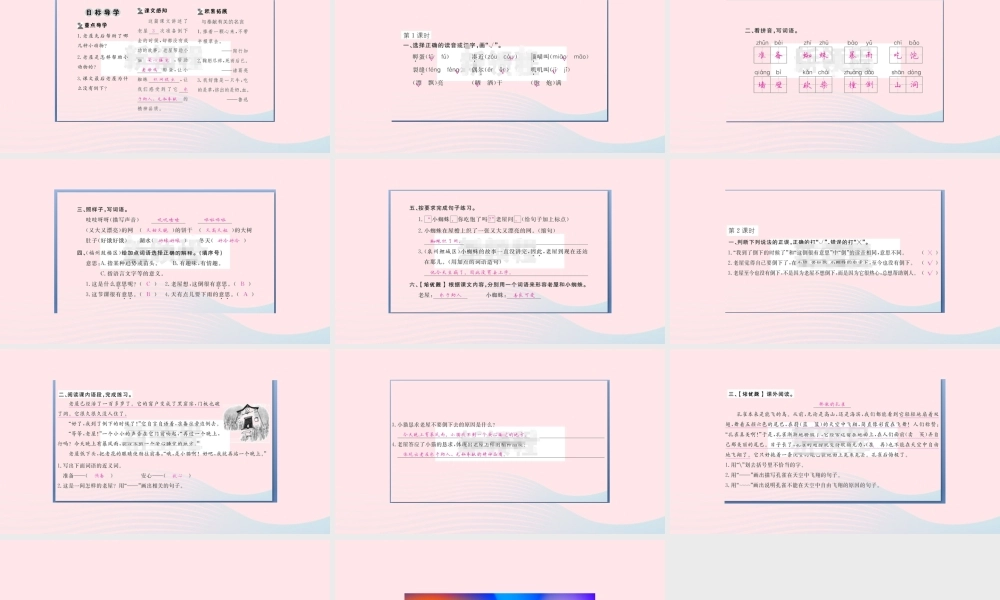
Task: Click the 三、照样子,写词语 heading
Action: (102, 209)
